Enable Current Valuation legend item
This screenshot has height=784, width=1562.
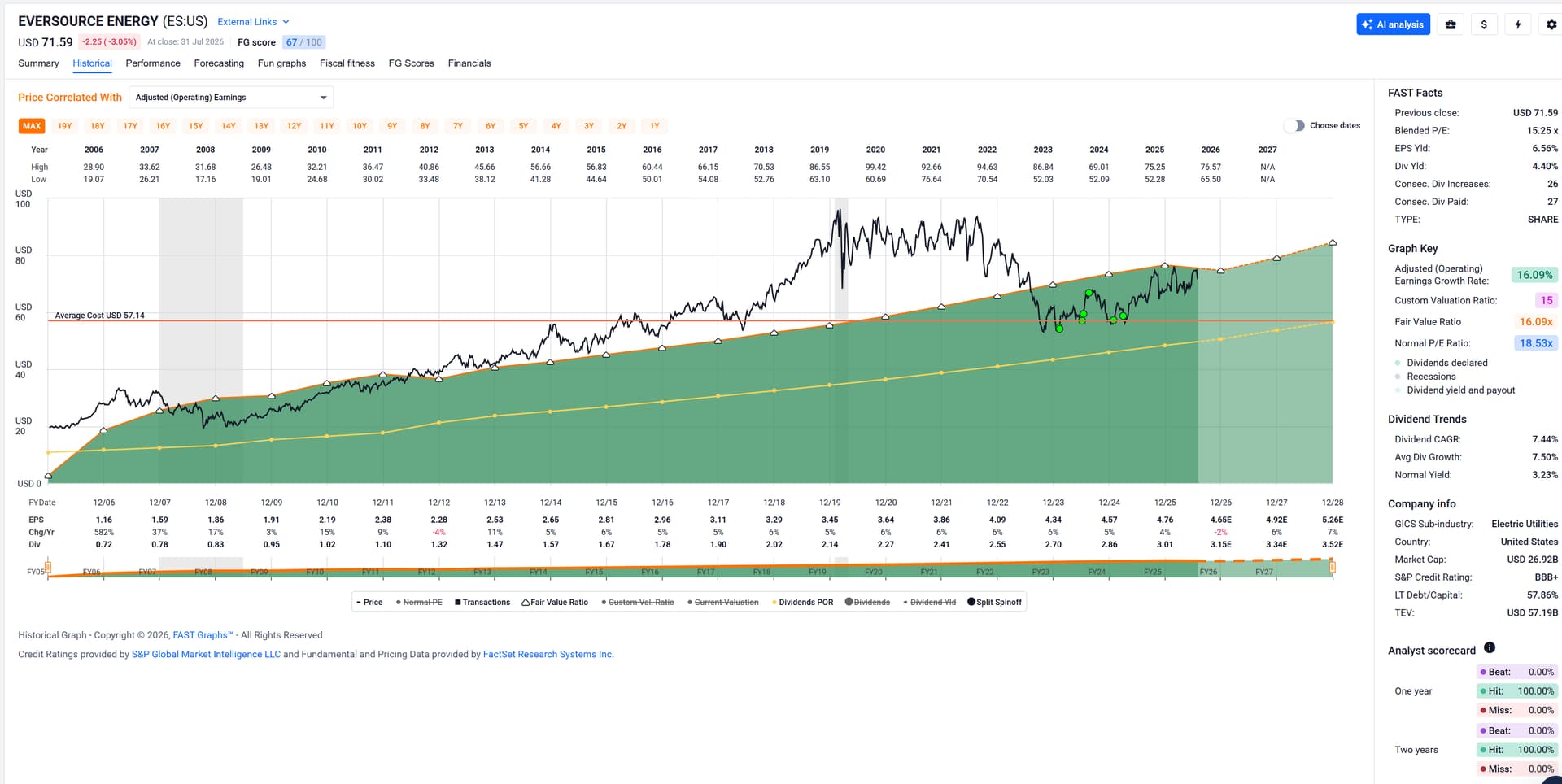[723, 603]
